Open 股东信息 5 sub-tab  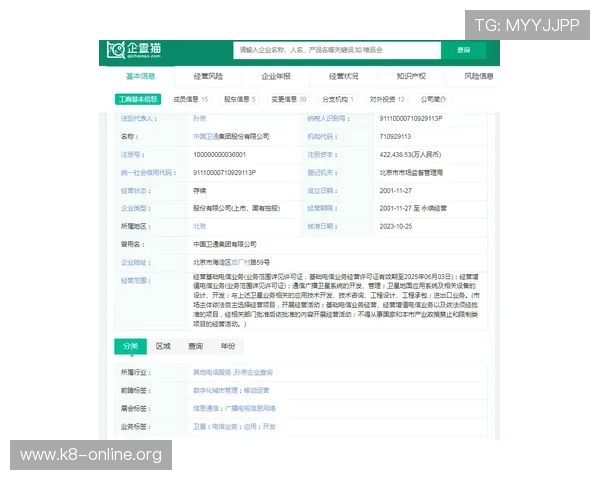[x=240, y=100]
